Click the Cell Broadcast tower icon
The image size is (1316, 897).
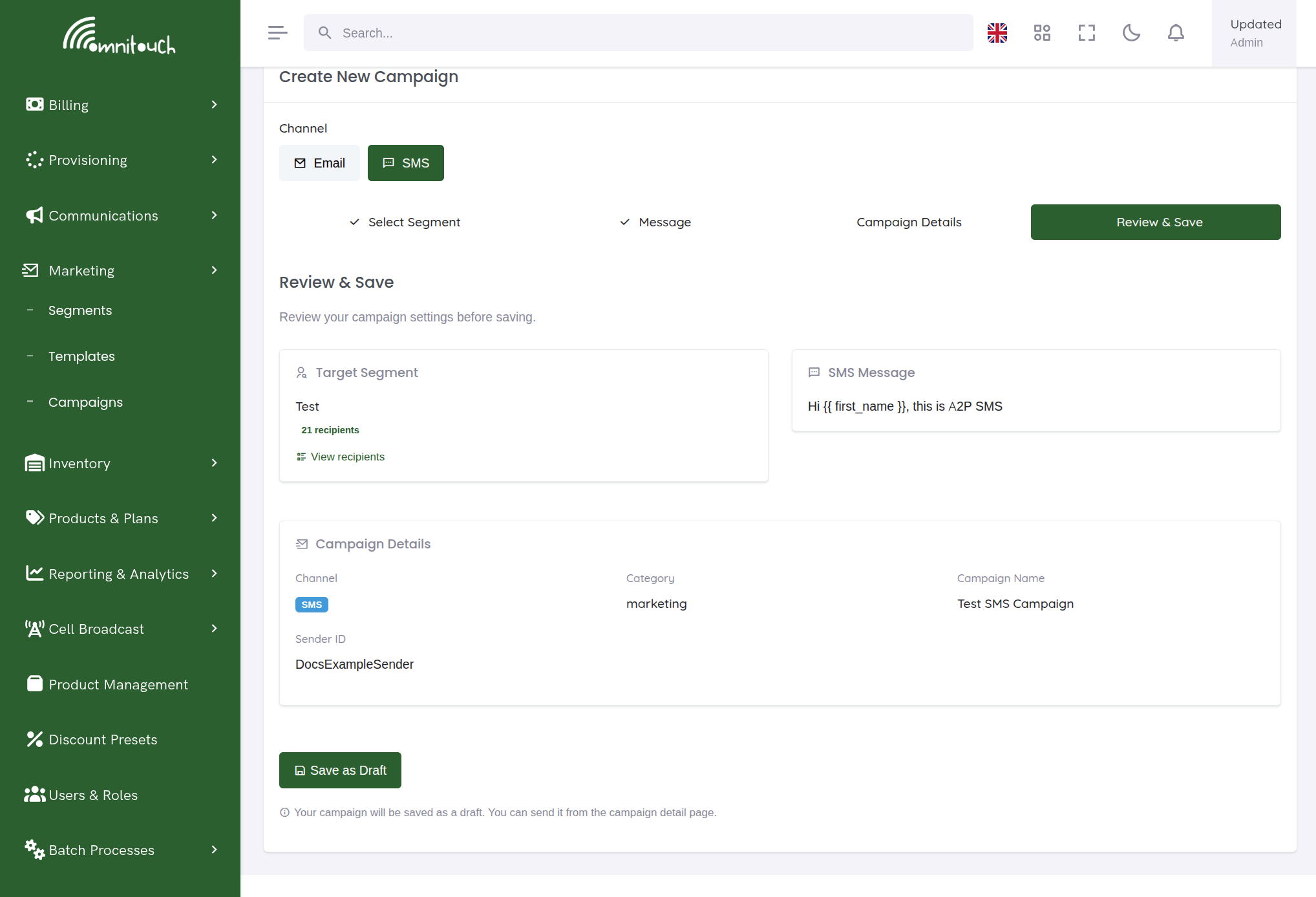[x=35, y=629]
